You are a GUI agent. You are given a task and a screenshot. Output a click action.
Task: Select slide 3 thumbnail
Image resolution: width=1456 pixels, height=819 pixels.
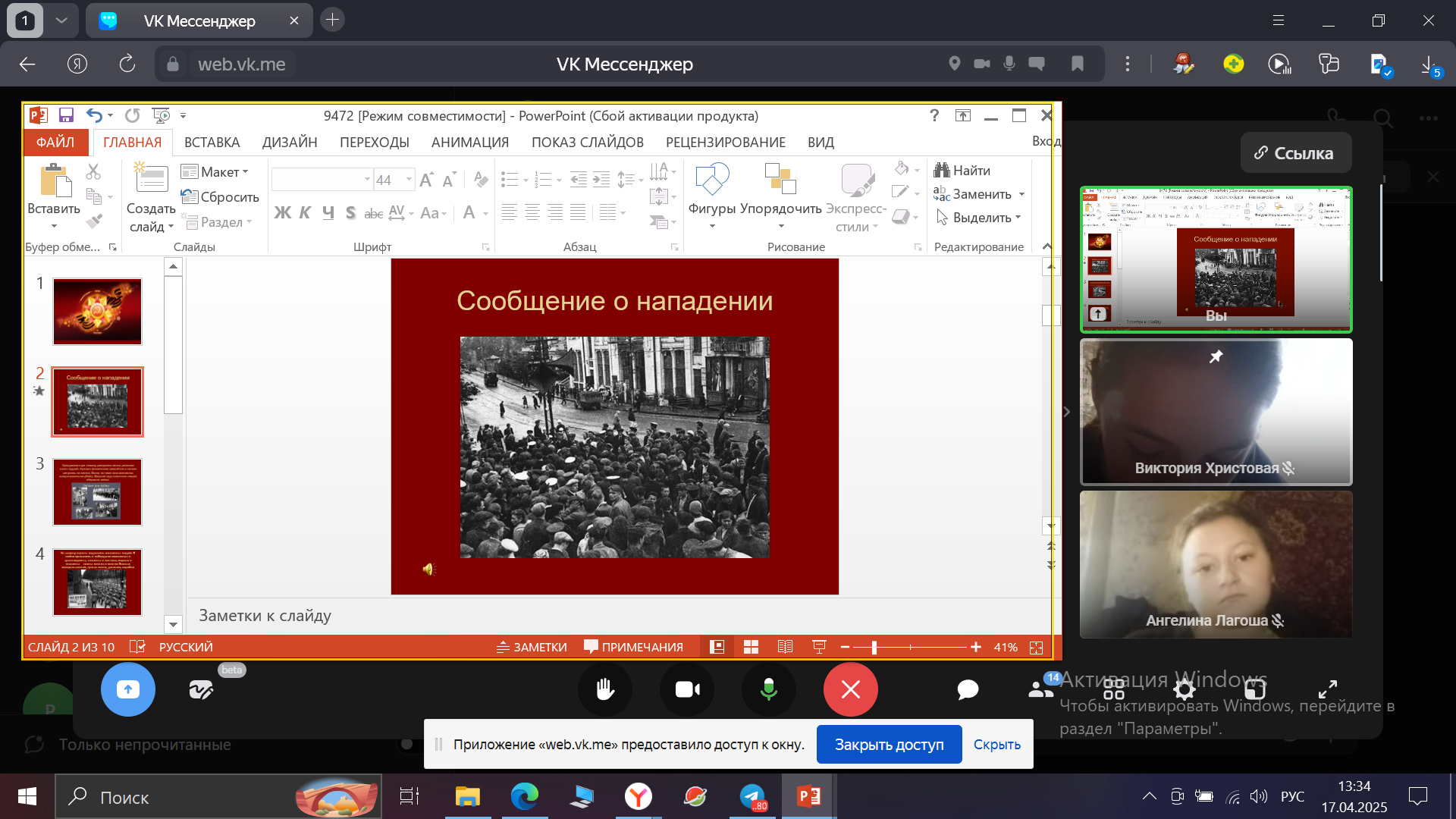point(97,491)
